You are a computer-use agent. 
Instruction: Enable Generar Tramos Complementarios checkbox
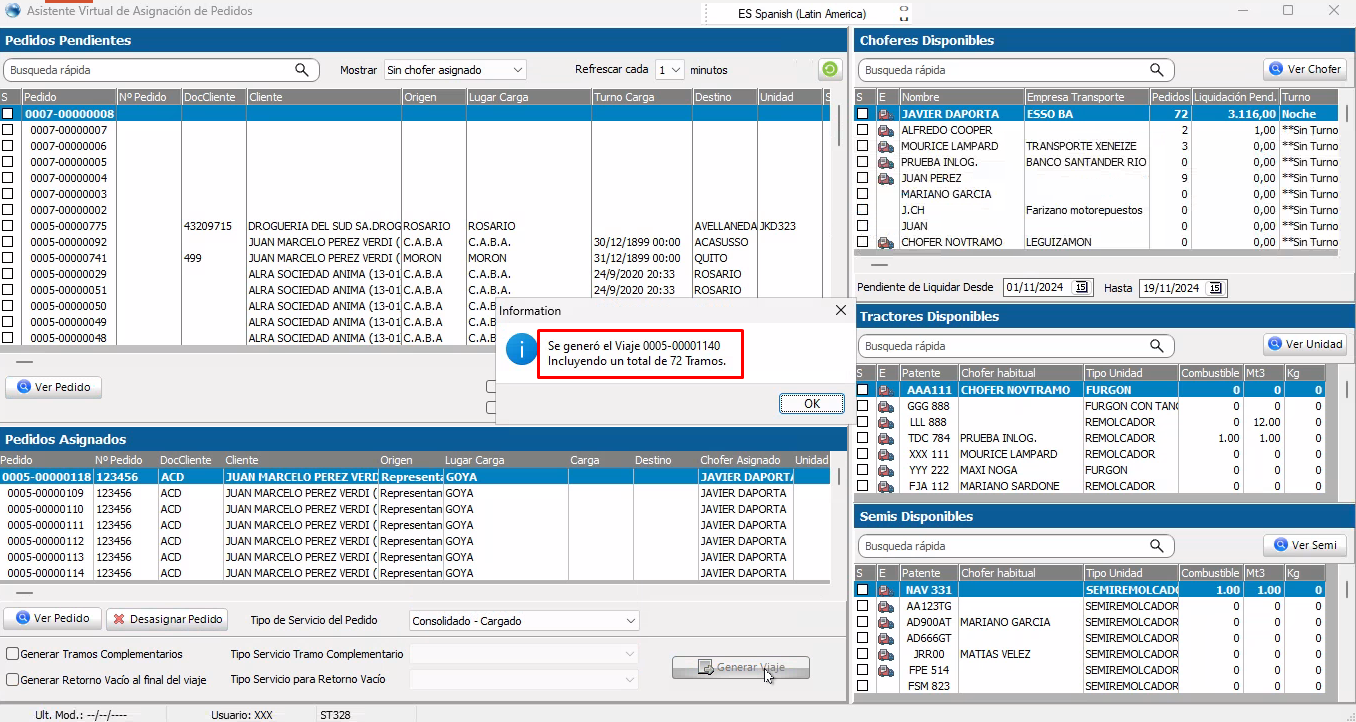[x=13, y=654]
